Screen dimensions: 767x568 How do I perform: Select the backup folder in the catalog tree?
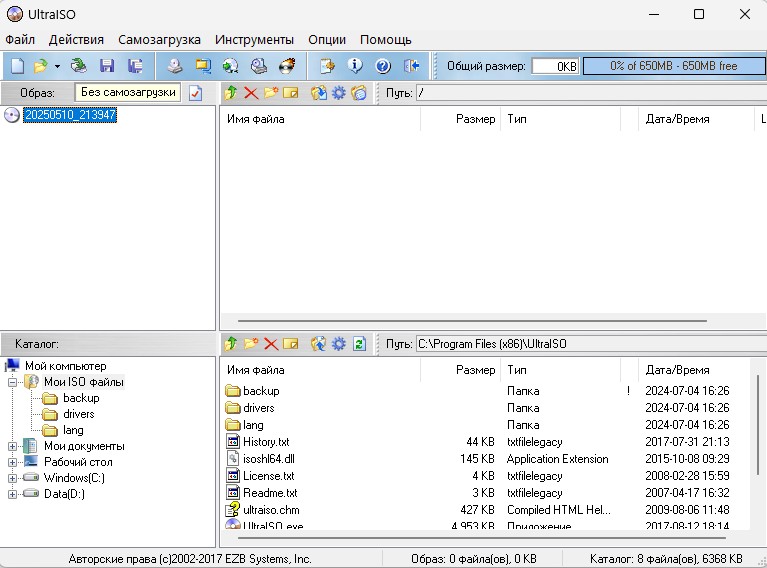point(81,398)
